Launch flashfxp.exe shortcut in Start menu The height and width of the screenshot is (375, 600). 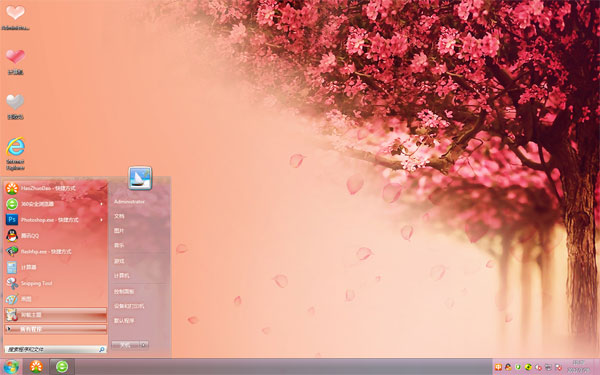pyautogui.click(x=55, y=251)
